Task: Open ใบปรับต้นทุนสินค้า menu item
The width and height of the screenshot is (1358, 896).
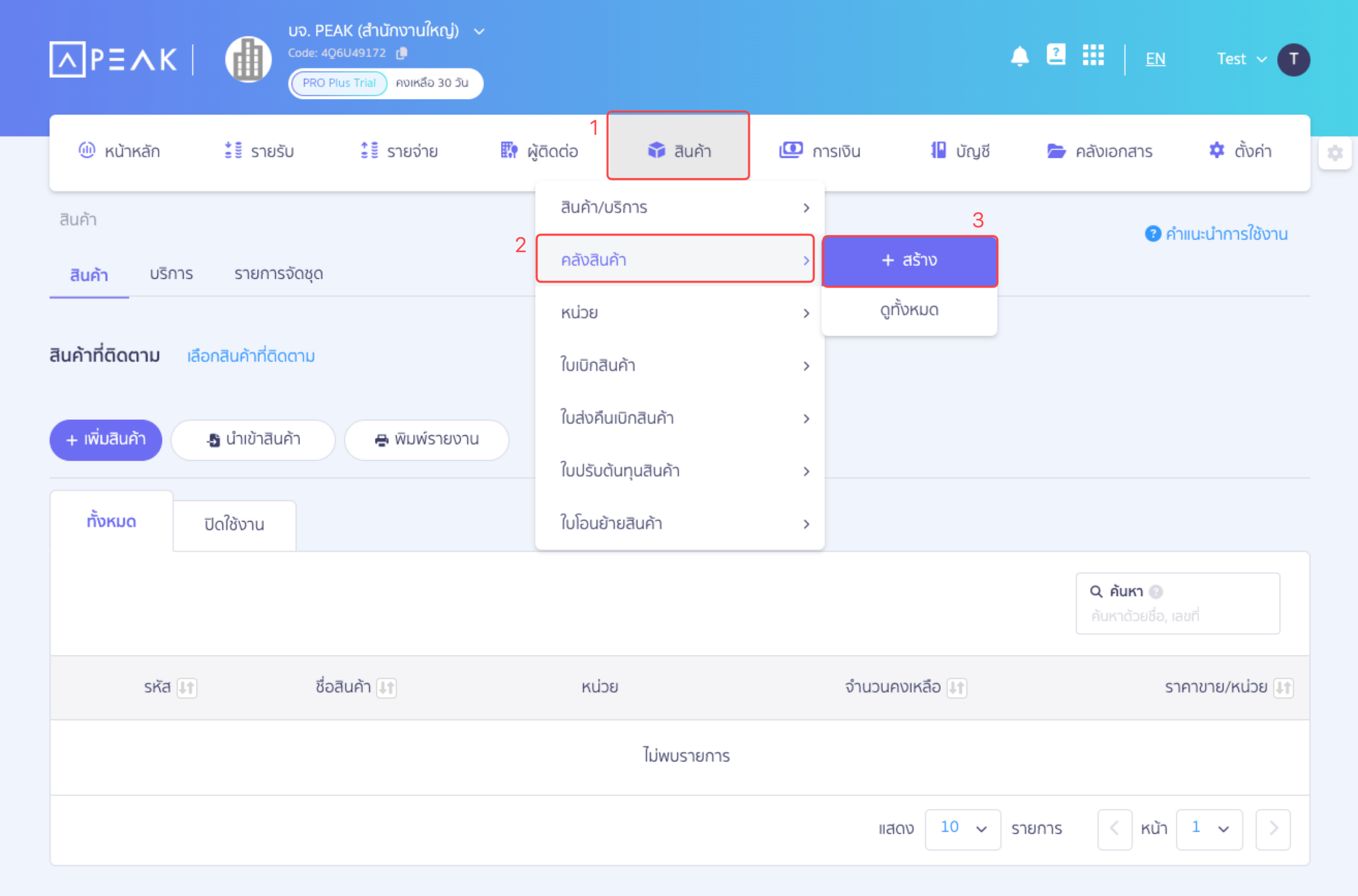Action: click(680, 471)
